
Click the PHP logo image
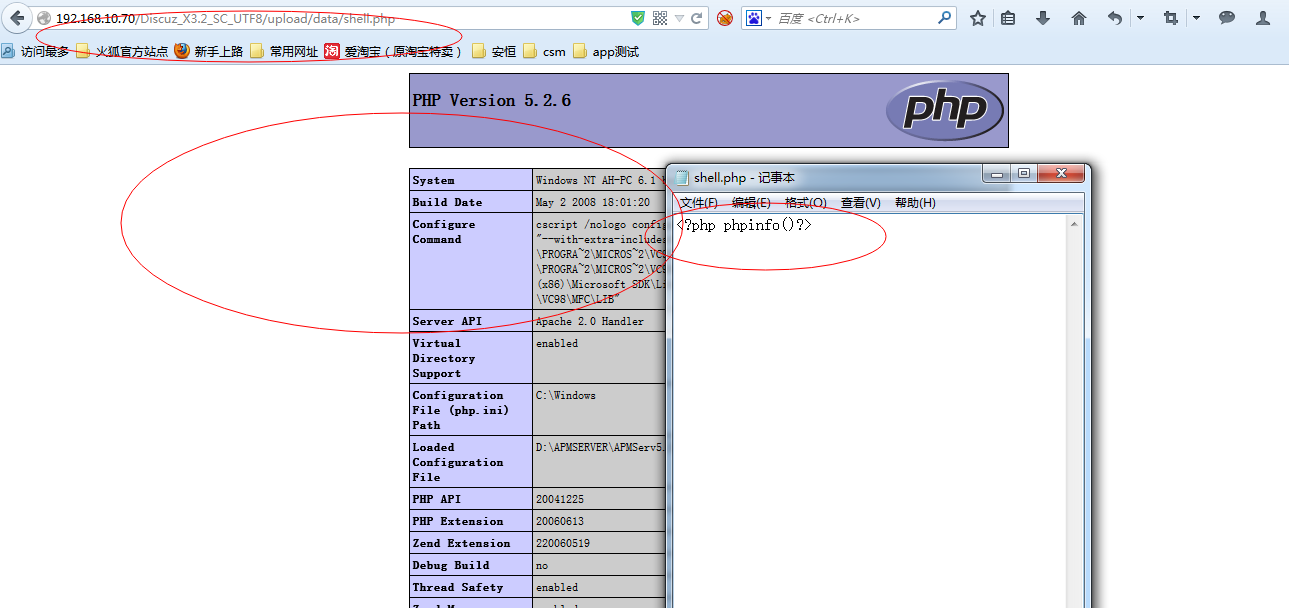[x=944, y=110]
